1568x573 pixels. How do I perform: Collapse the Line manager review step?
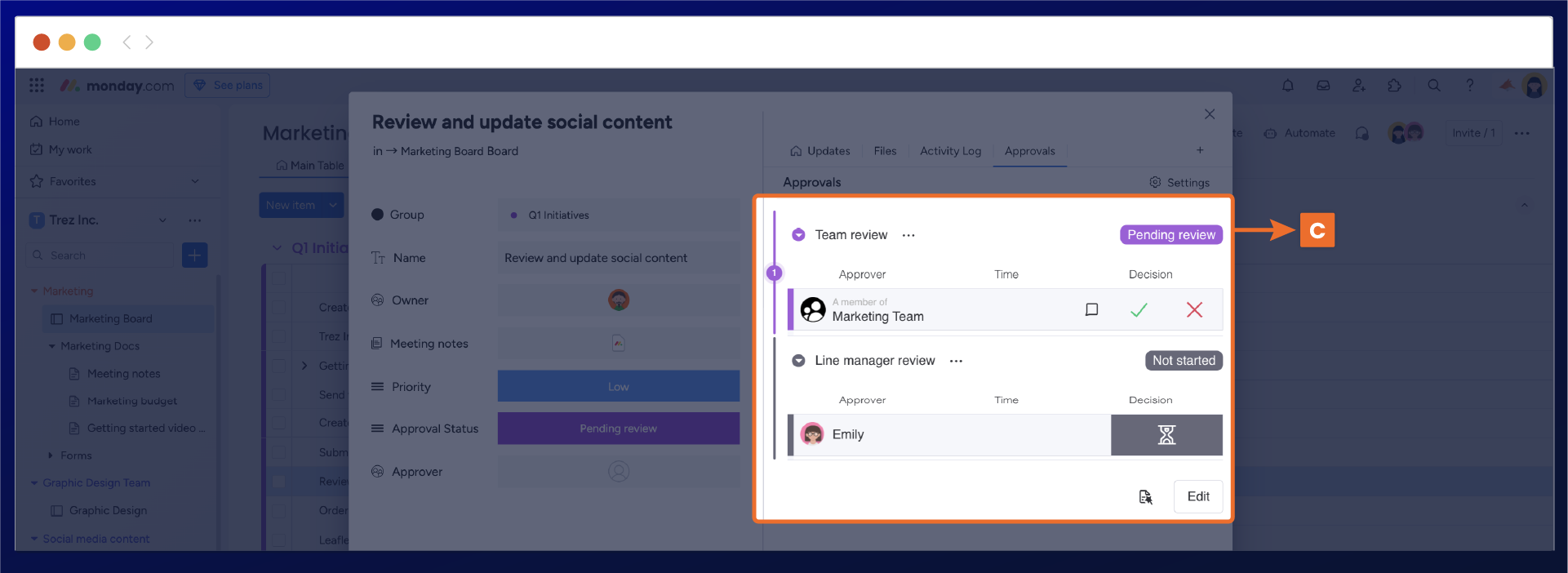[x=798, y=361]
